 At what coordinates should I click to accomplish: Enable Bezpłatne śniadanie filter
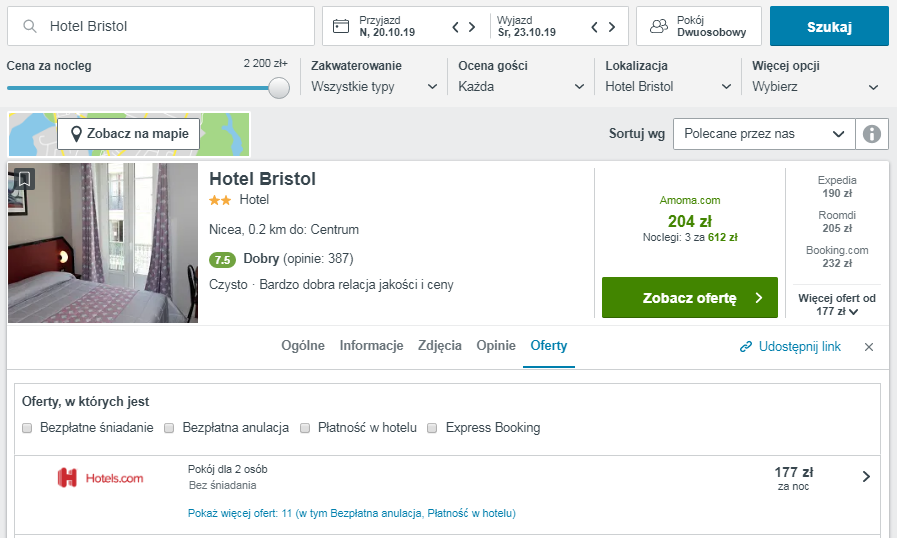[x=27, y=428]
